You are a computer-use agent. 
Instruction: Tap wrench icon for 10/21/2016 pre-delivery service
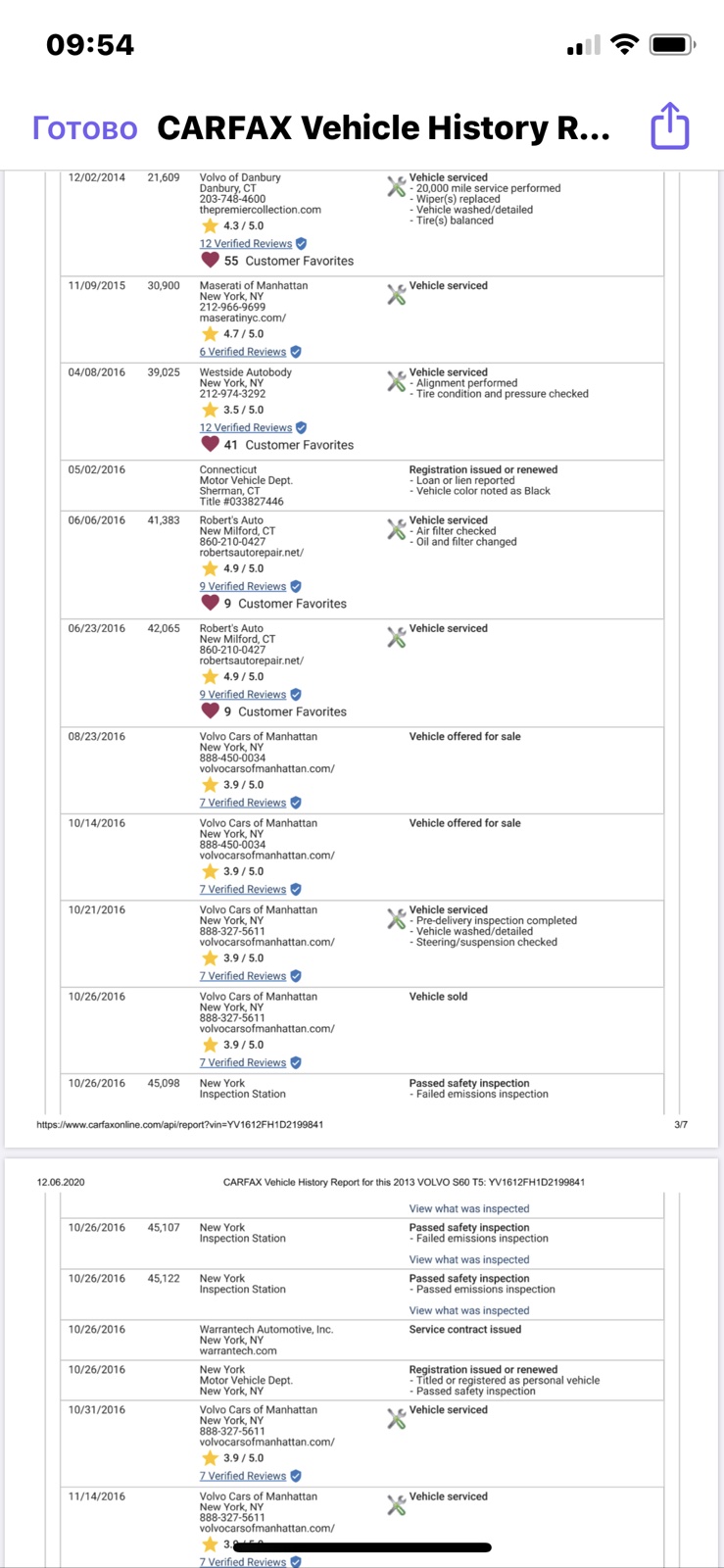(x=396, y=919)
